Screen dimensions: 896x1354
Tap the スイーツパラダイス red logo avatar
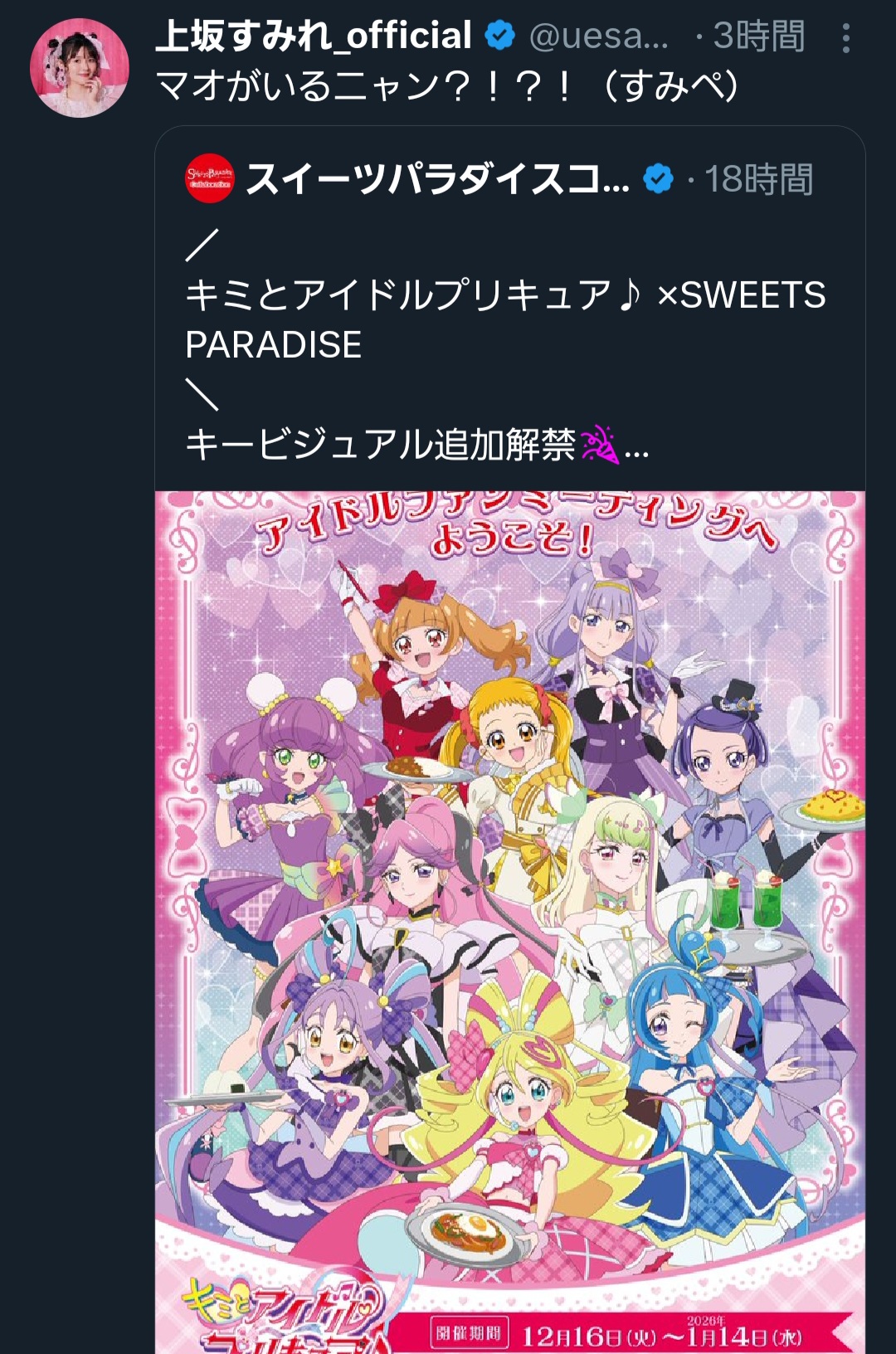[x=210, y=178]
